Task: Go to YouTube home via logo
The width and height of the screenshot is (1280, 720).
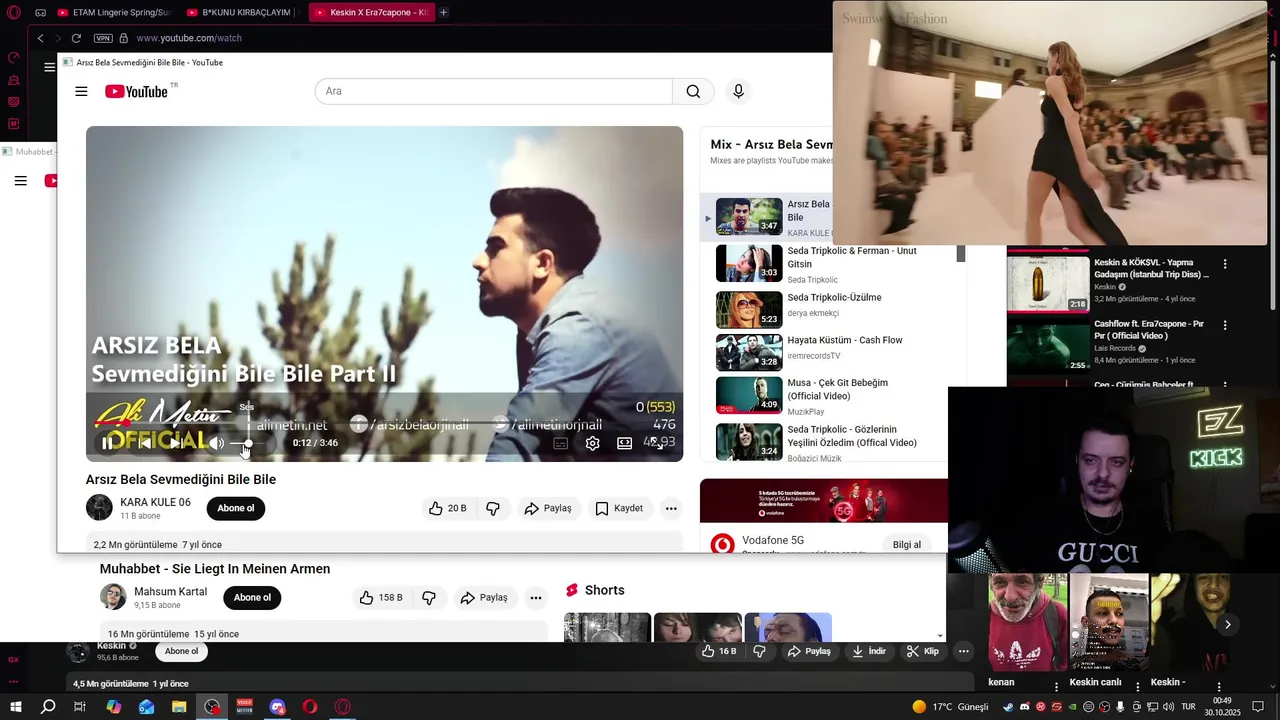Action: click(x=137, y=91)
